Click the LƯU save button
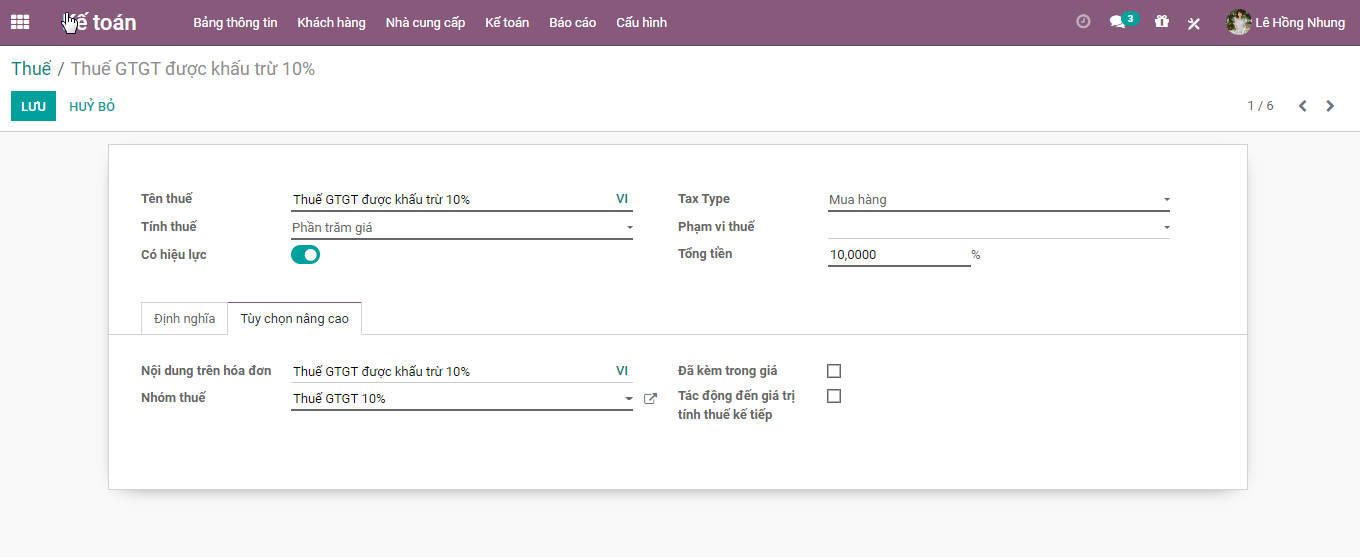 pos(33,106)
